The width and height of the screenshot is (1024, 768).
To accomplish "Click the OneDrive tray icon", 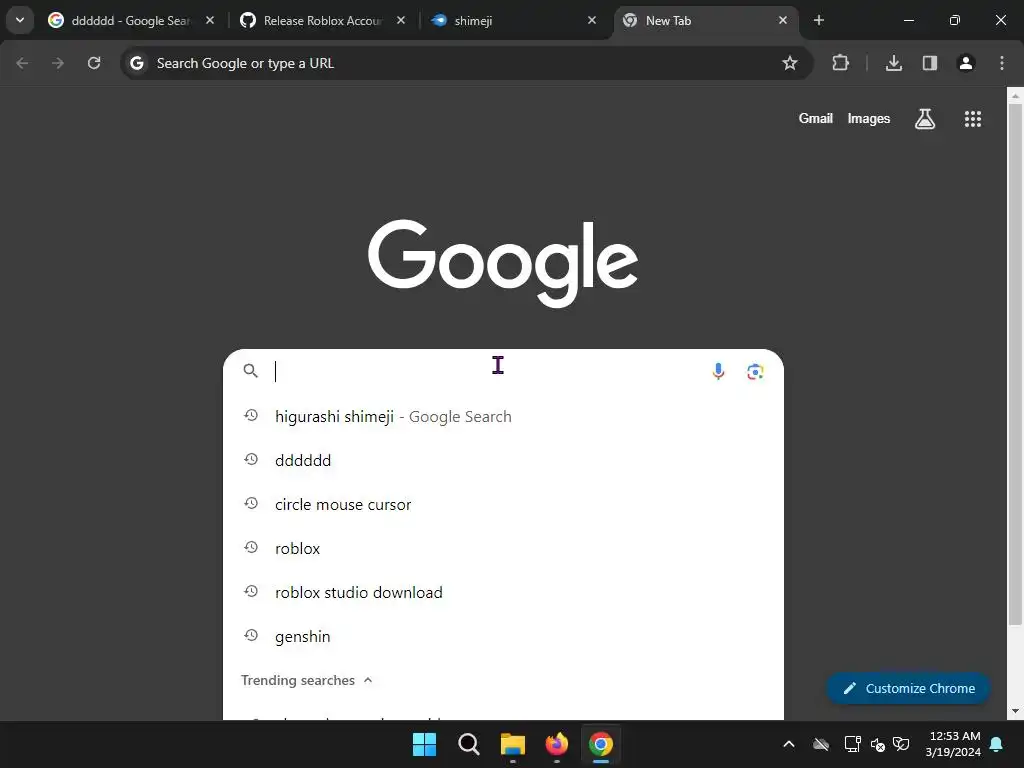I will (821, 744).
